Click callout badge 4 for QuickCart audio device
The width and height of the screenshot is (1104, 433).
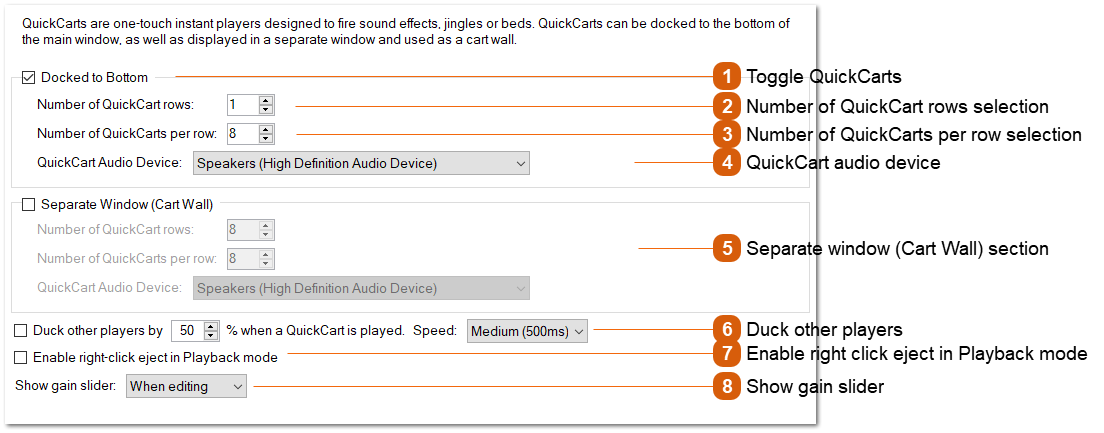point(727,162)
